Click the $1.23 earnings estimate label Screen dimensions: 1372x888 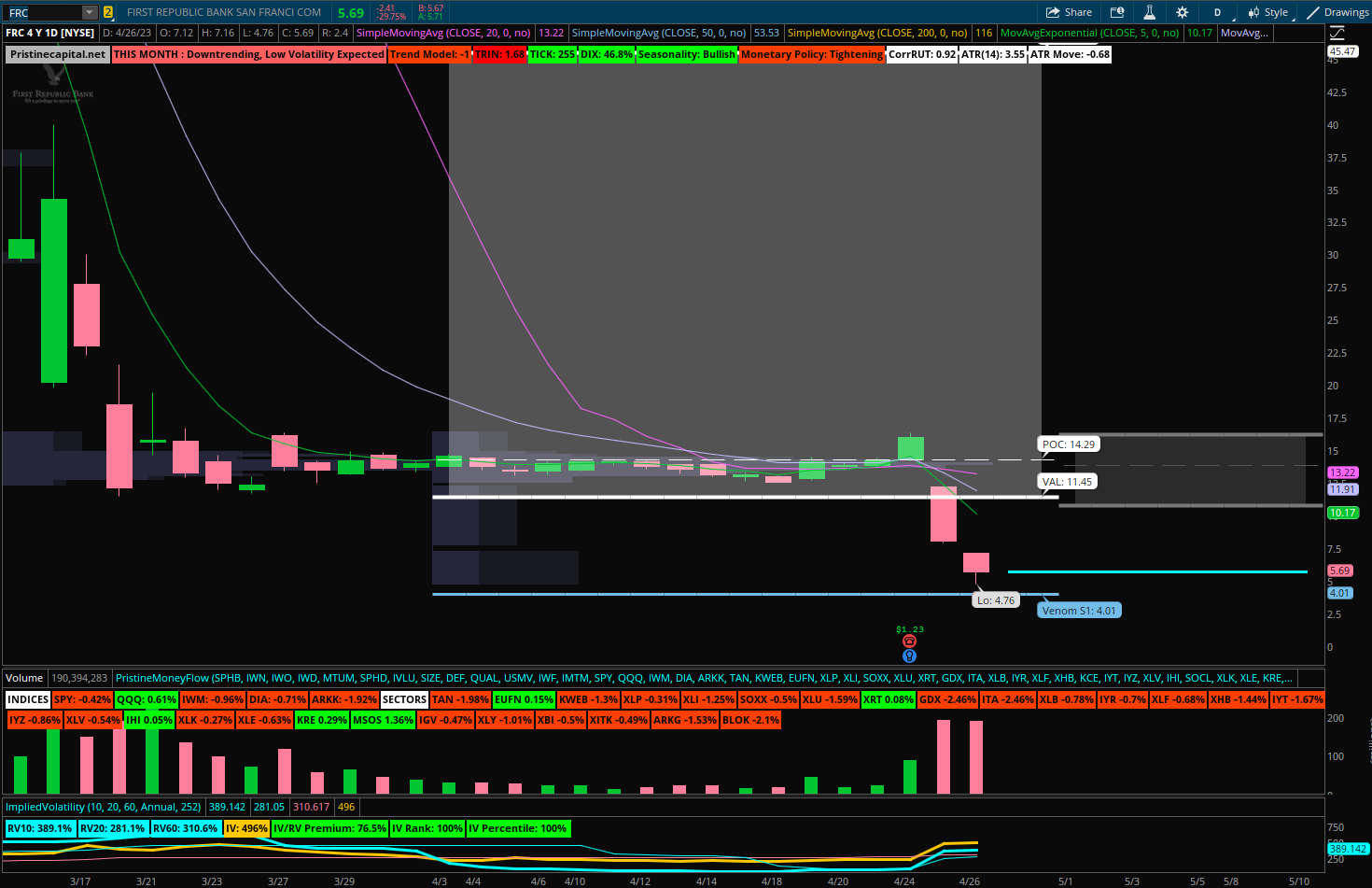coord(910,629)
